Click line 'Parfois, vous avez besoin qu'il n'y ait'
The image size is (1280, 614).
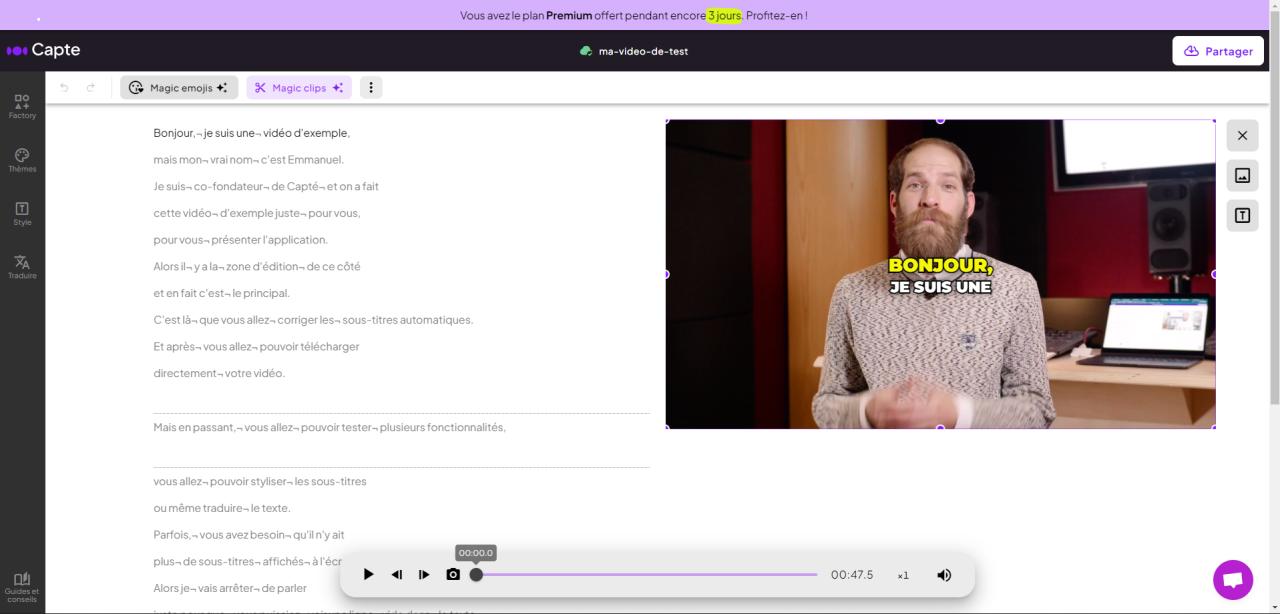[249, 535]
